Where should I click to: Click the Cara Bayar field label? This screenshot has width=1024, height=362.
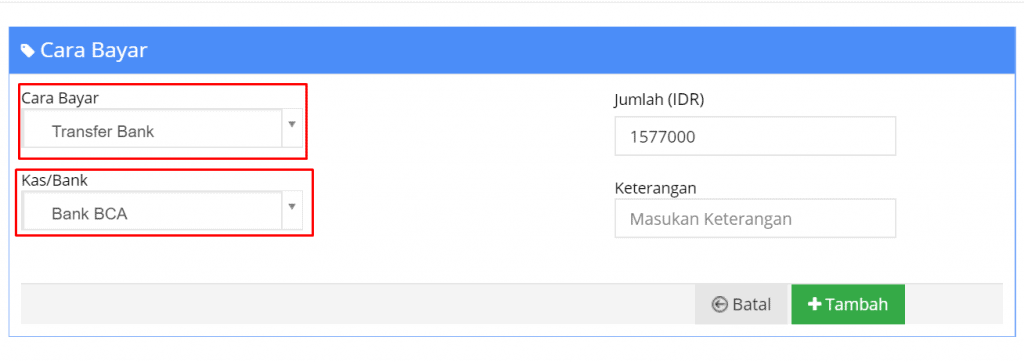pyautogui.click(x=60, y=98)
